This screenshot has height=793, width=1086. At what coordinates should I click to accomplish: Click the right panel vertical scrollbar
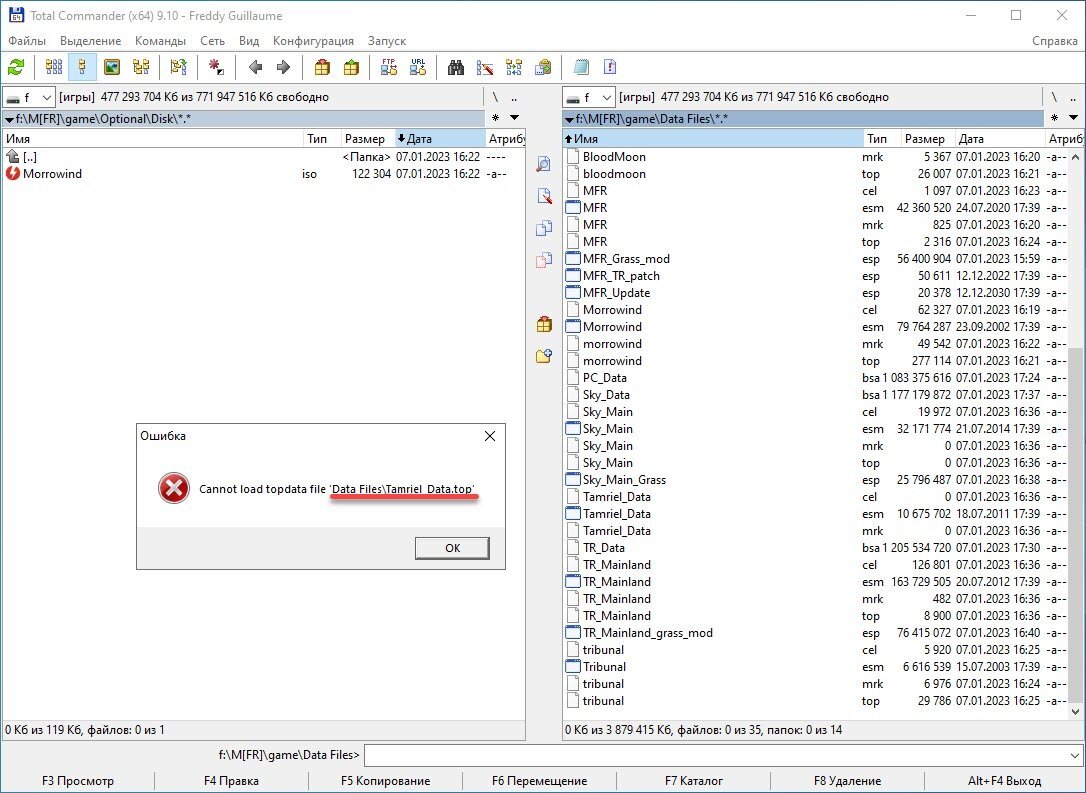click(1075, 434)
